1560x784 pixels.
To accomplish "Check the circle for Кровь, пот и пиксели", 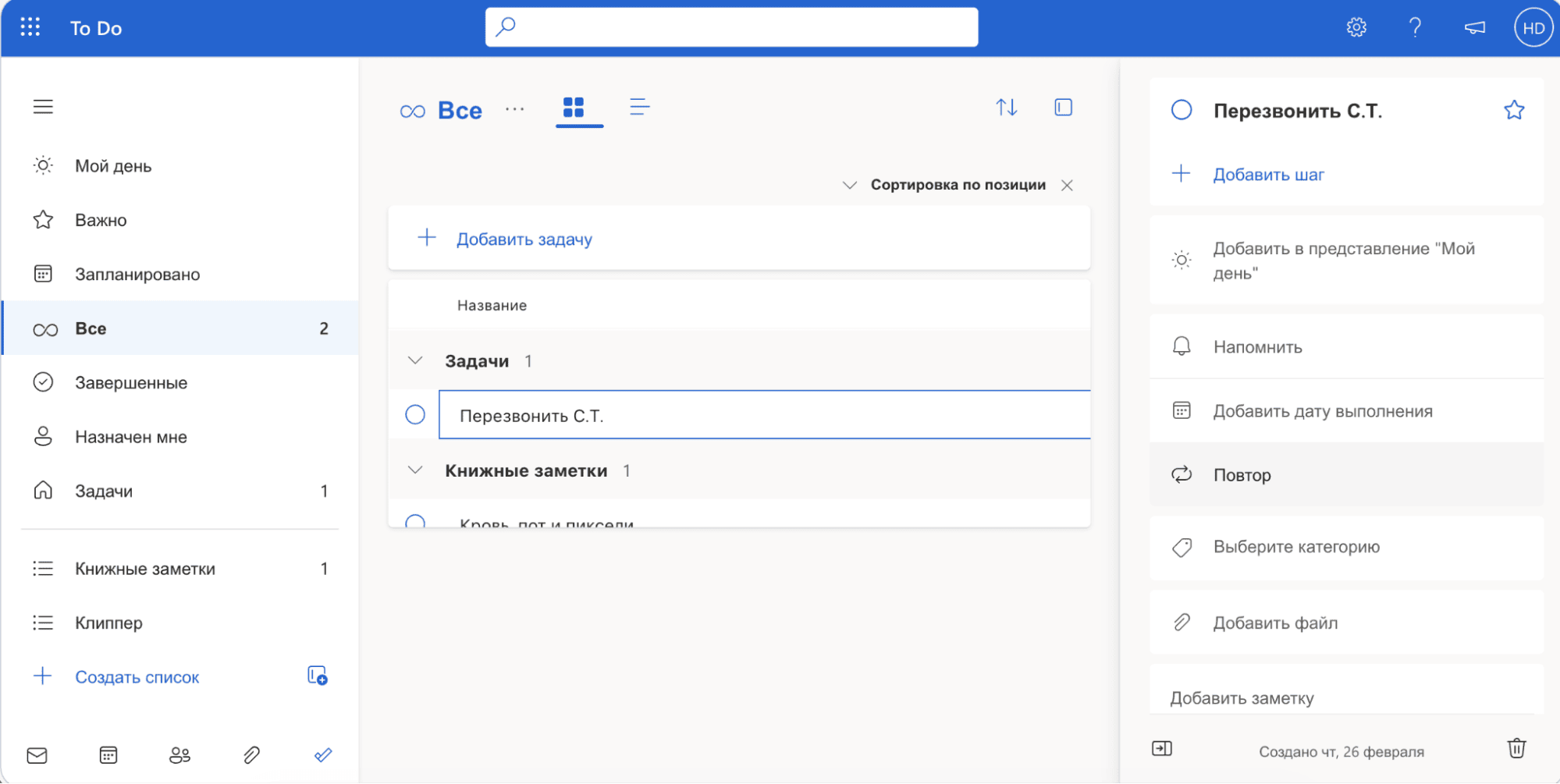I will (415, 521).
